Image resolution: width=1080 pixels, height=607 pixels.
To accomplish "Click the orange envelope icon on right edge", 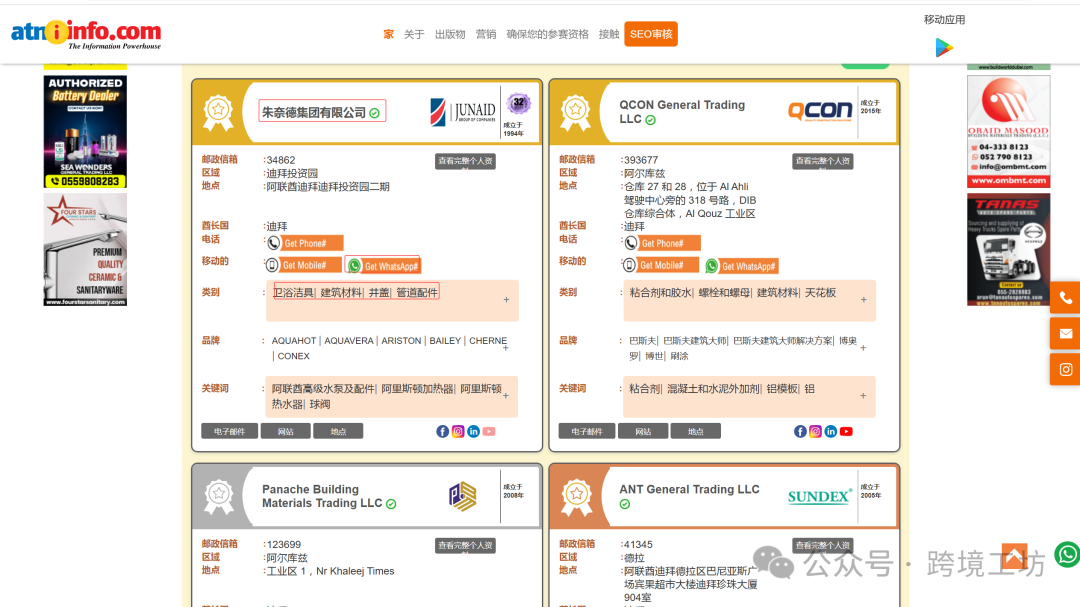I will point(1065,333).
